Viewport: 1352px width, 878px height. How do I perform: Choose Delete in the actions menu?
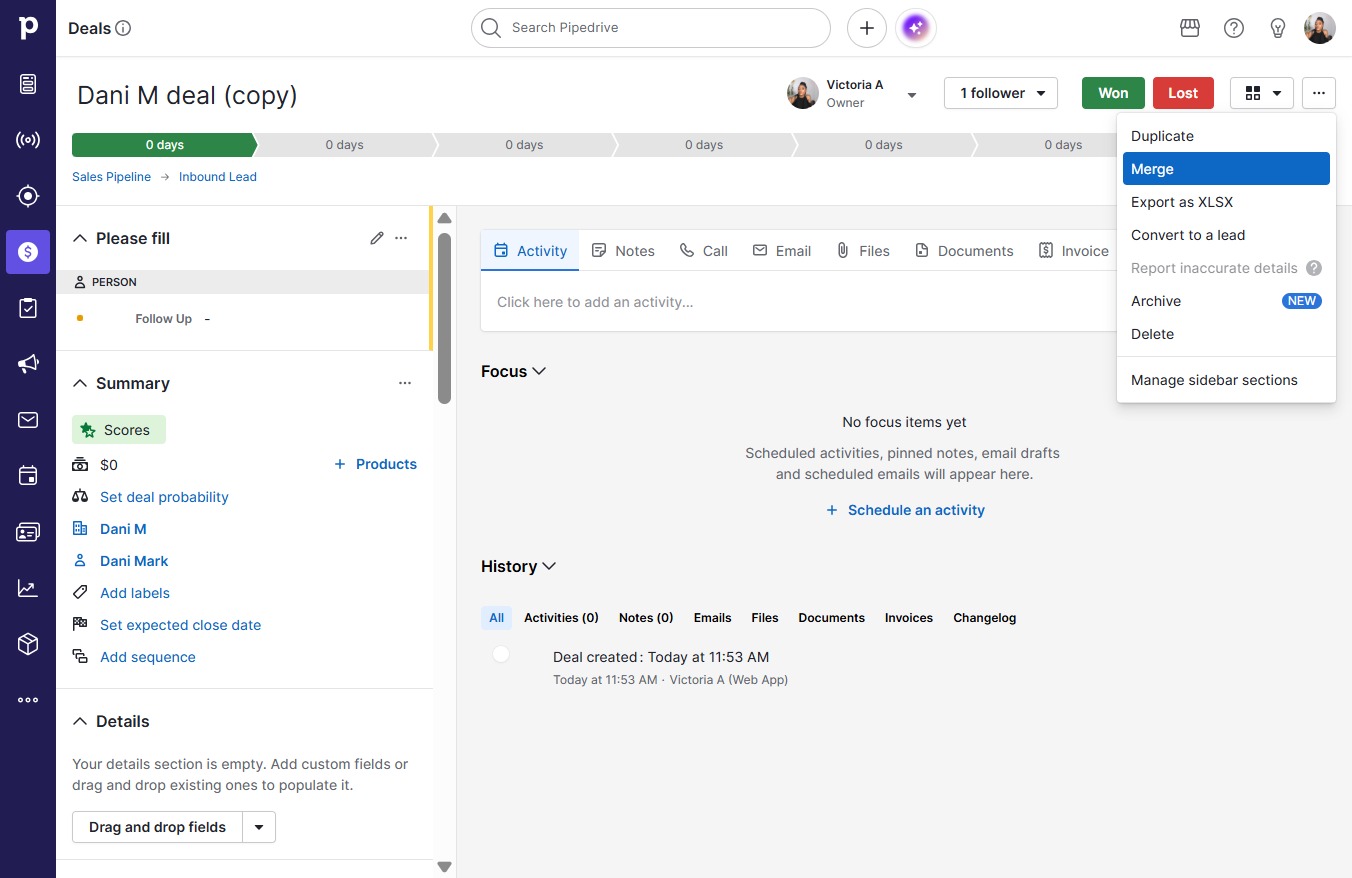pyautogui.click(x=1226, y=334)
